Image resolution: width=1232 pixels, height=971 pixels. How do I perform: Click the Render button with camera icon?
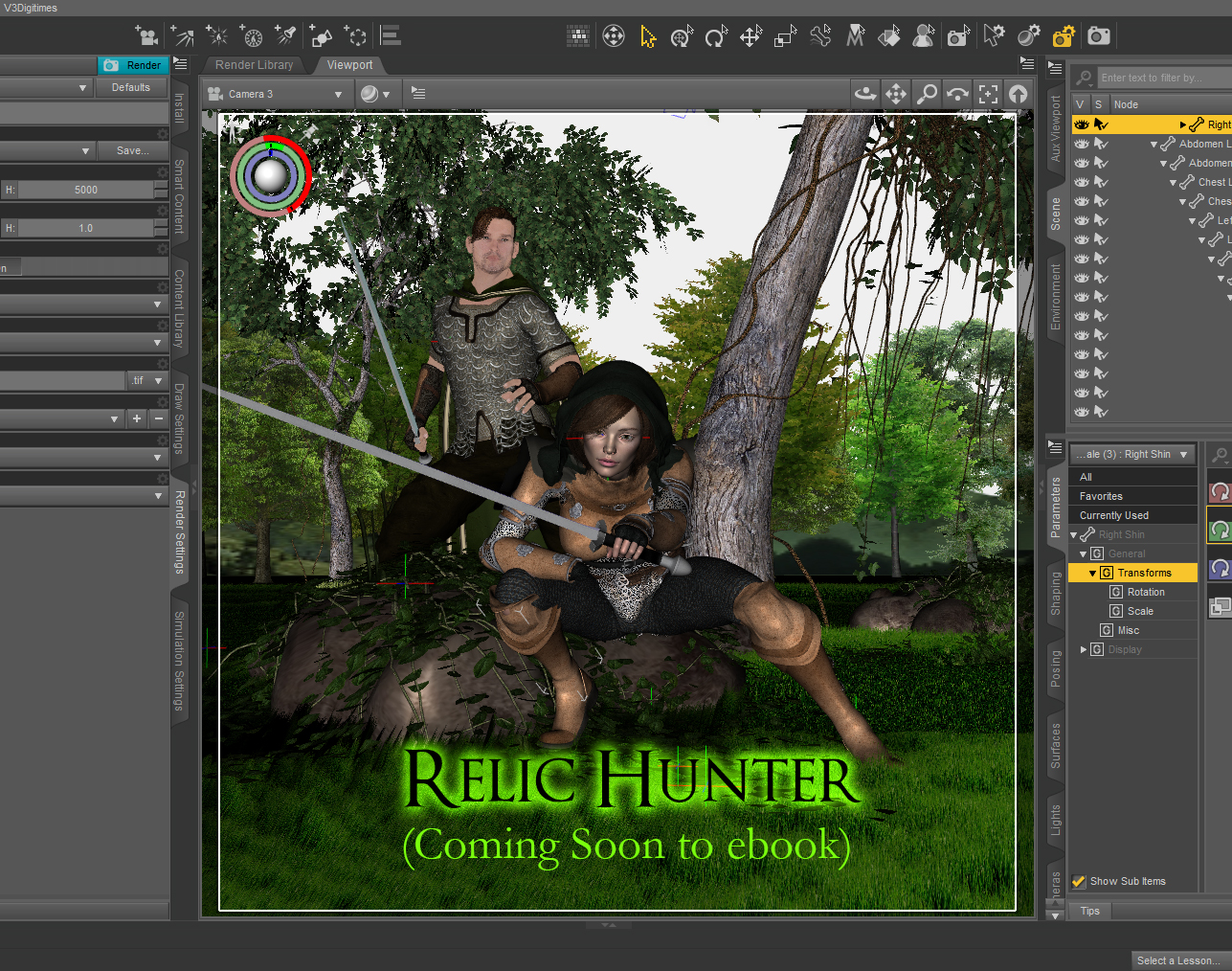pyautogui.click(x=133, y=65)
